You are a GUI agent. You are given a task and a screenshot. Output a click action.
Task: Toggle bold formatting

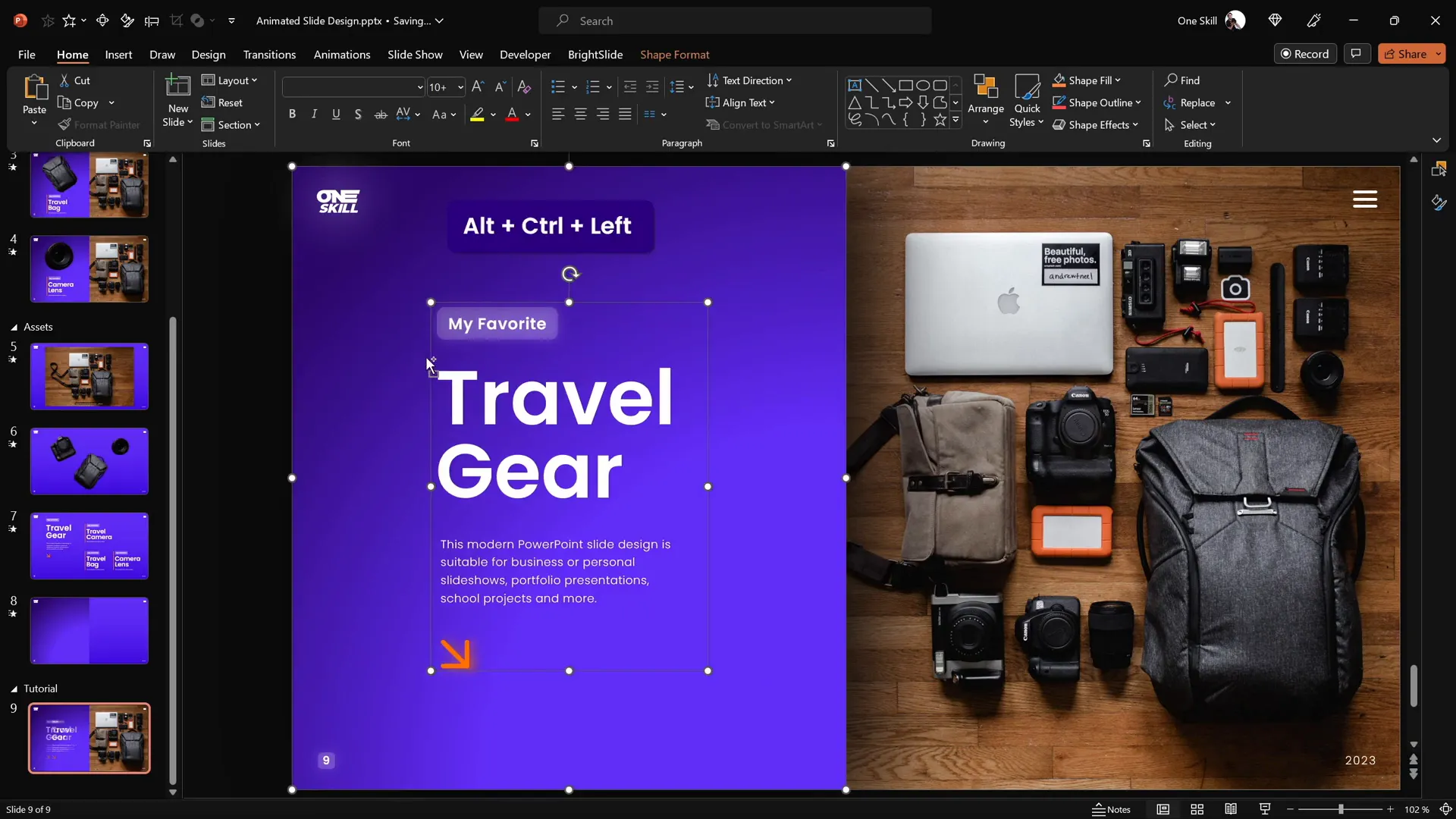coord(292,114)
